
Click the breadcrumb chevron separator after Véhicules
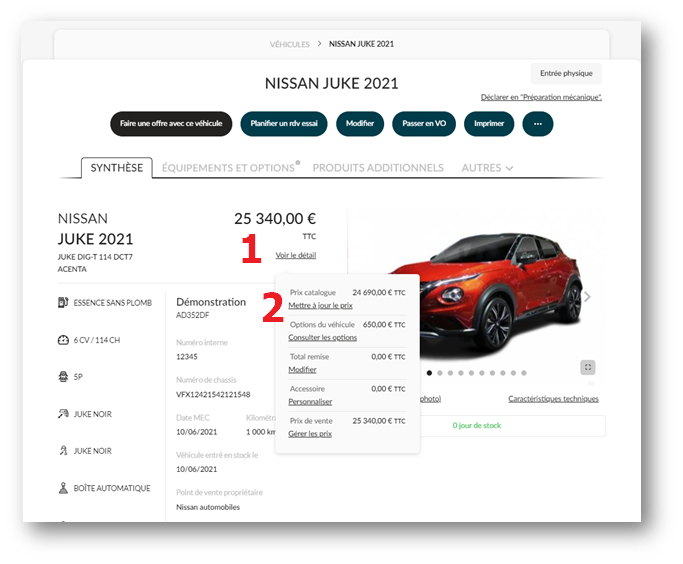(x=319, y=44)
